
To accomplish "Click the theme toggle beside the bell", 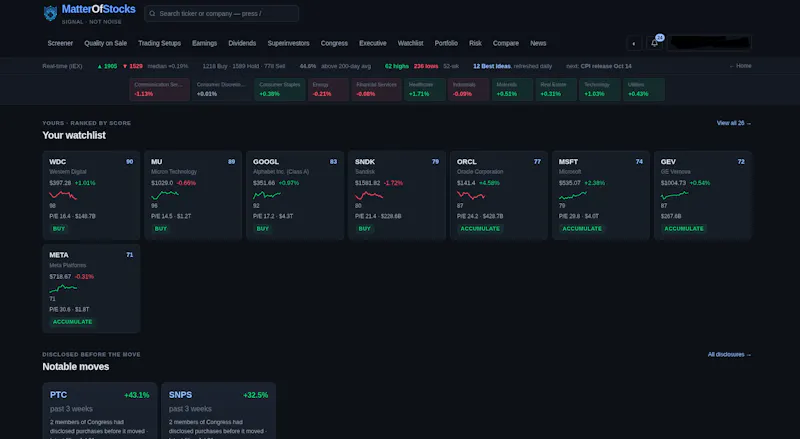I will [634, 43].
